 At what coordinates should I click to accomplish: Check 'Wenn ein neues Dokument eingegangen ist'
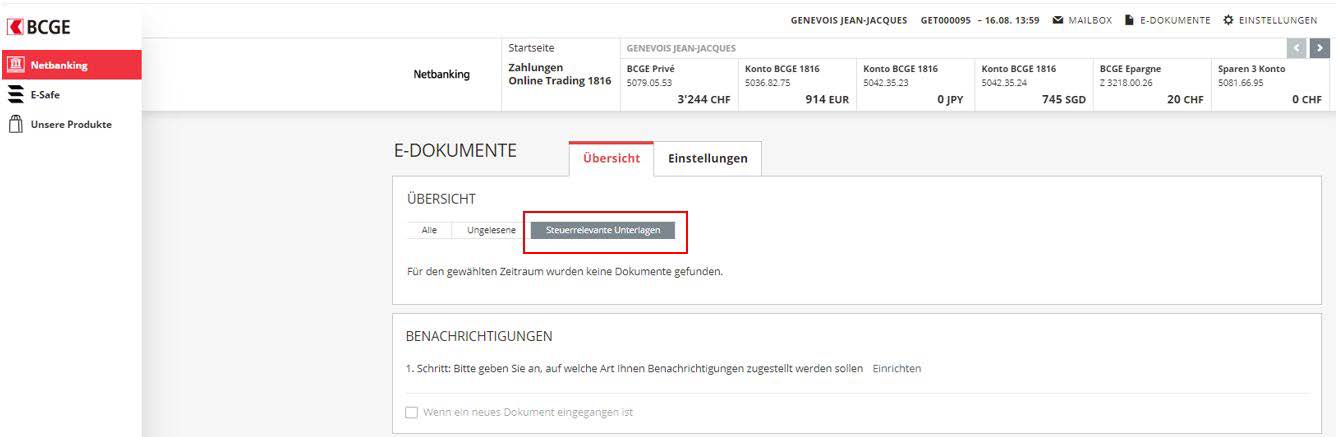[411, 412]
